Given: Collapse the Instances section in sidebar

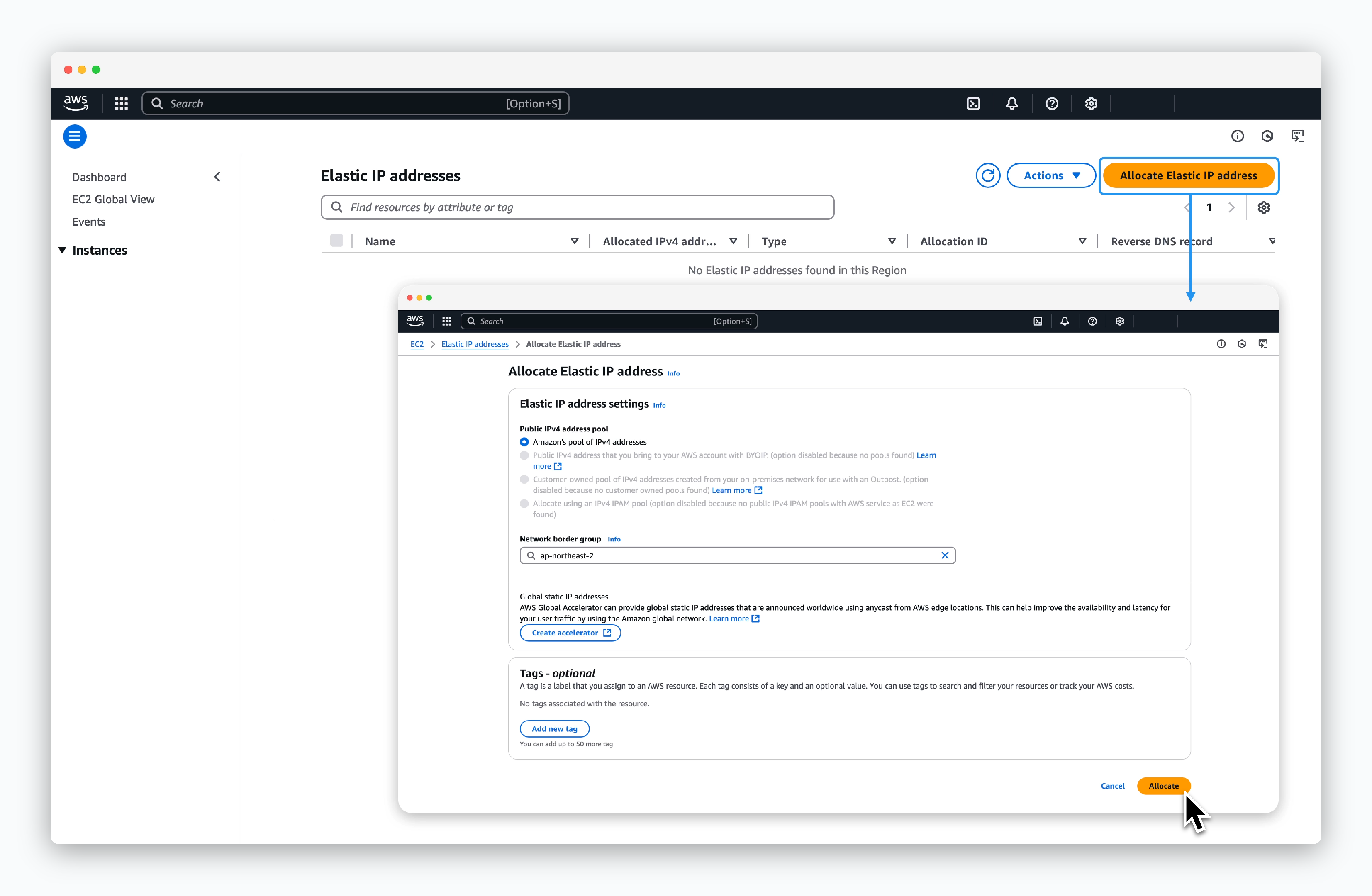Looking at the screenshot, I should click(x=62, y=250).
